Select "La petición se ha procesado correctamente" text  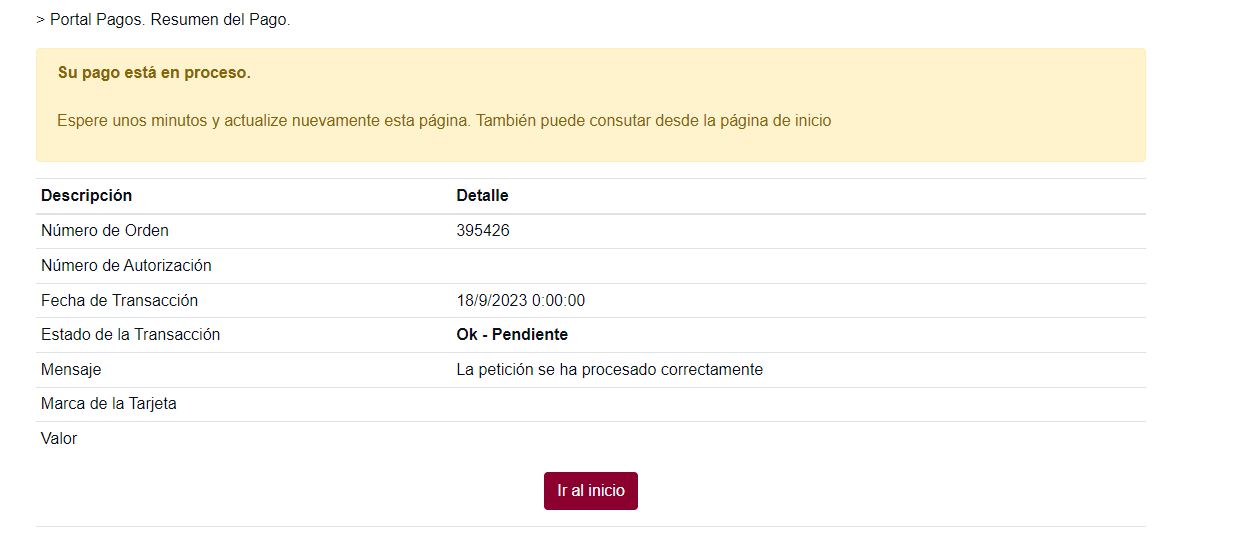[x=609, y=370]
